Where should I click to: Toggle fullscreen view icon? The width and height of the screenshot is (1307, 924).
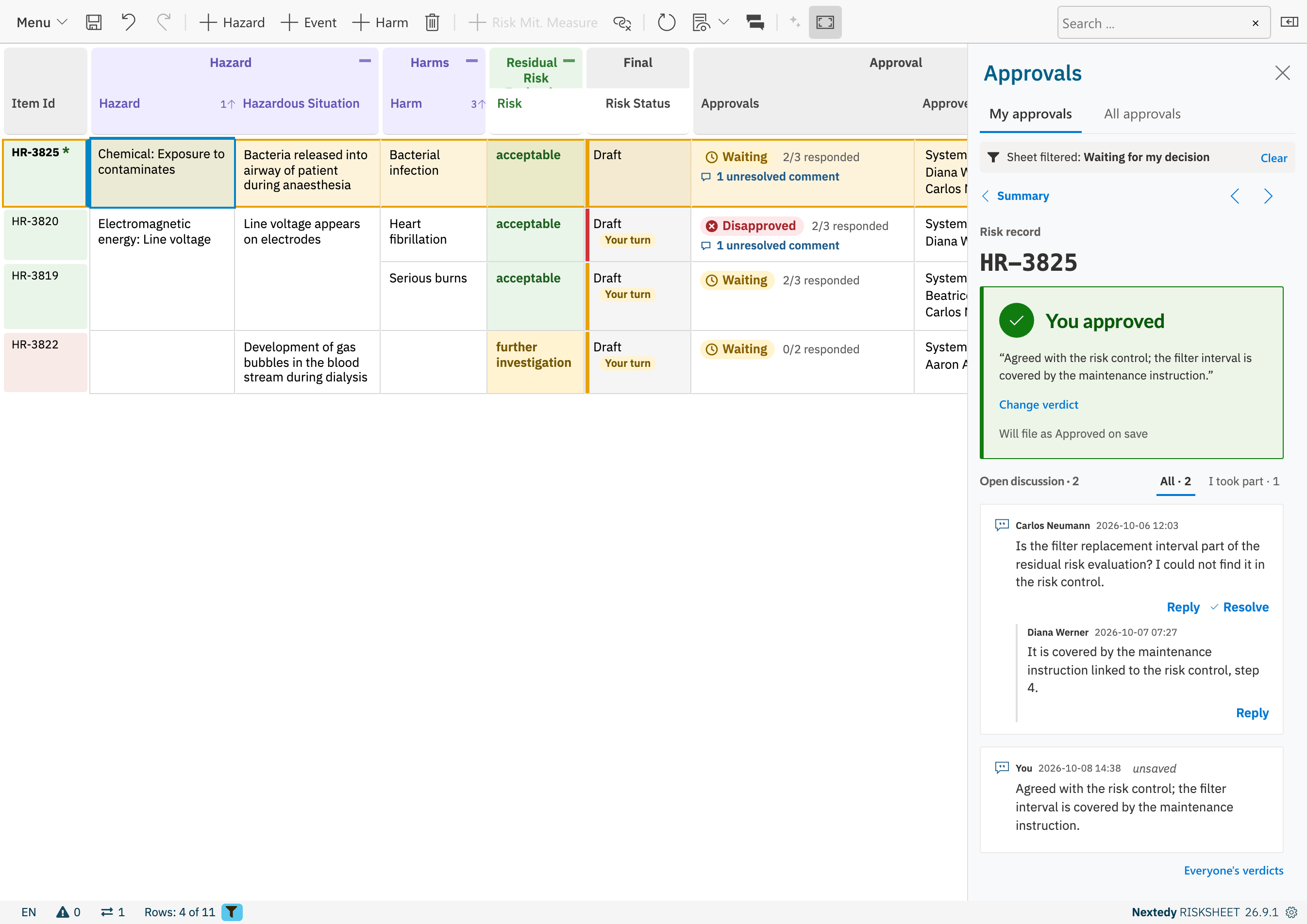click(x=825, y=23)
